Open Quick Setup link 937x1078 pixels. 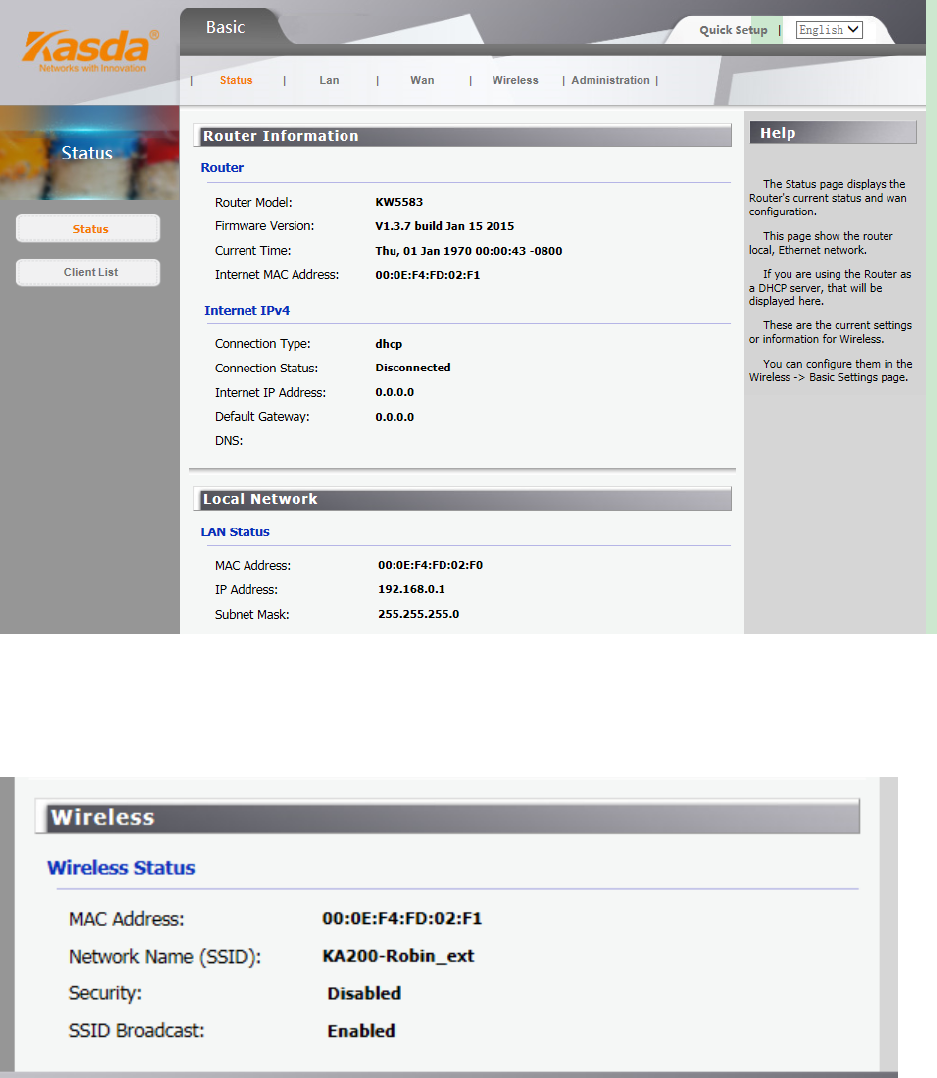click(x=733, y=30)
